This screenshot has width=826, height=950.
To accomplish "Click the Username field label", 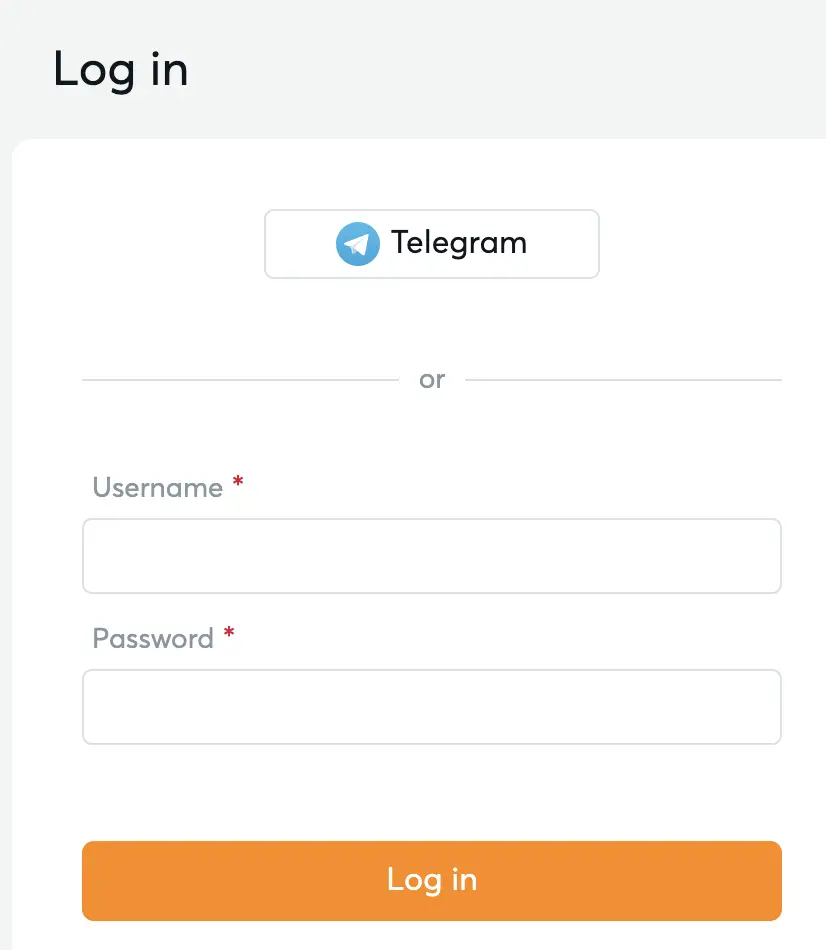I will tap(157, 488).
